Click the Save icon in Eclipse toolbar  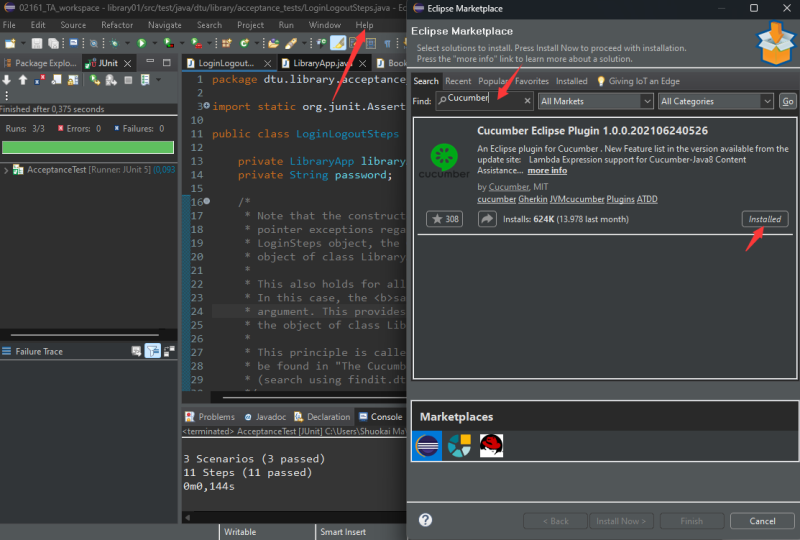pyautogui.click(x=37, y=43)
